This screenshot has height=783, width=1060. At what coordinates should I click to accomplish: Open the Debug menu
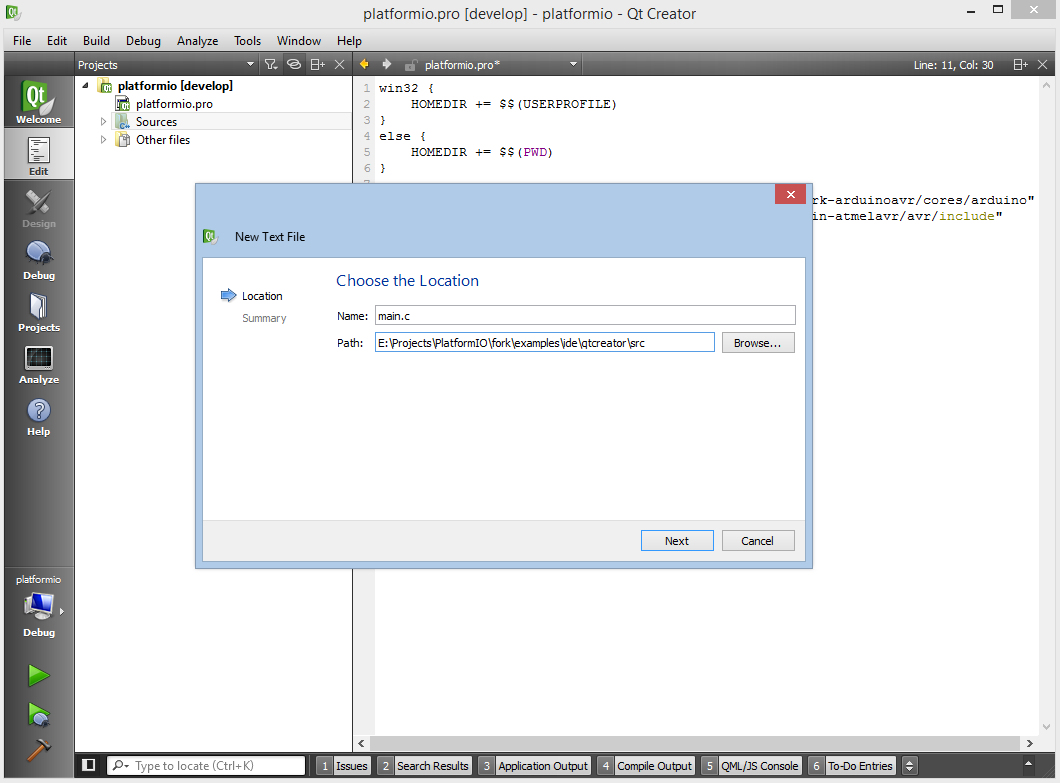(143, 41)
